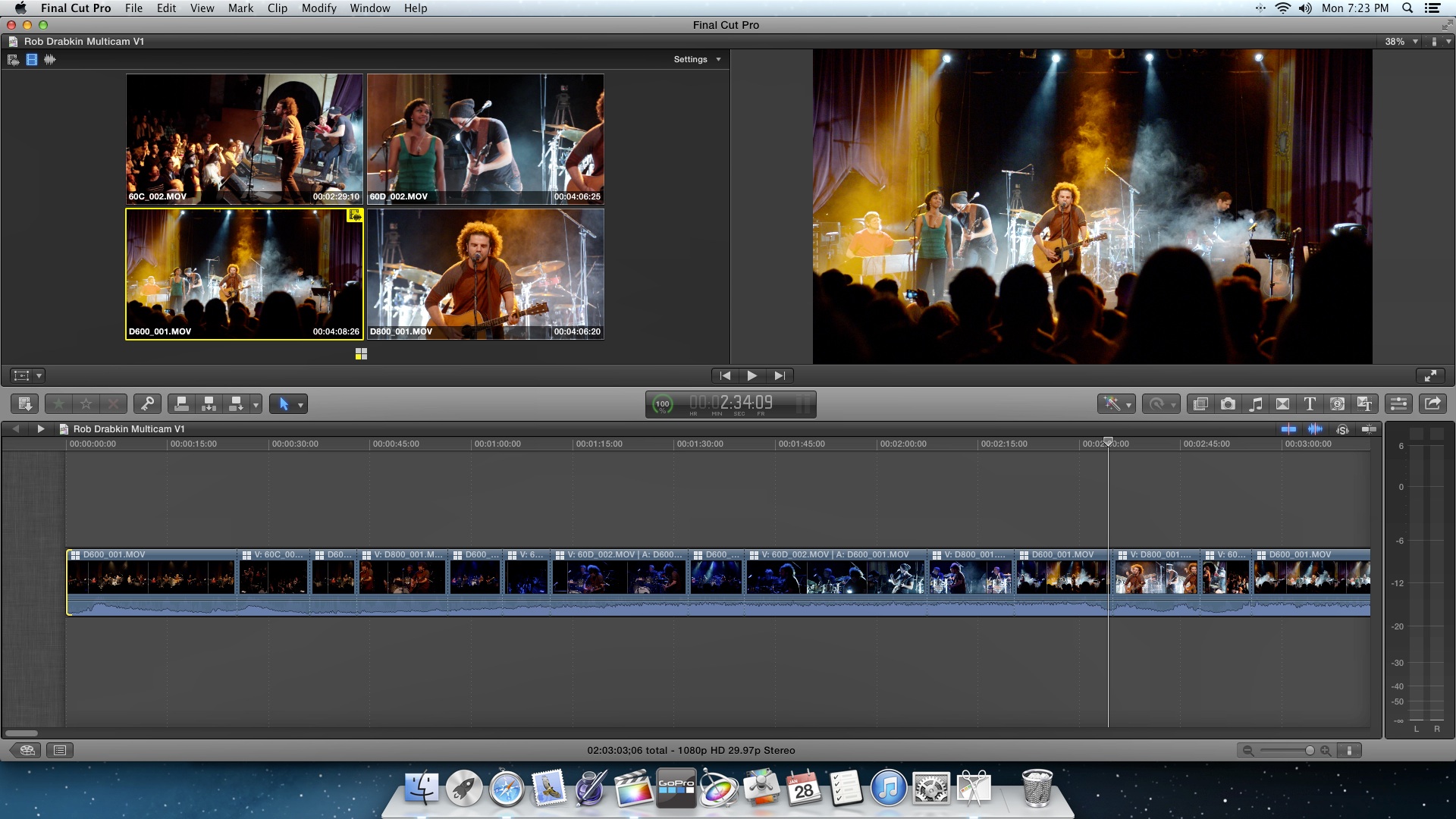Open the Keyword Editor key icon
Image resolution: width=1456 pixels, height=819 pixels.
click(x=147, y=404)
